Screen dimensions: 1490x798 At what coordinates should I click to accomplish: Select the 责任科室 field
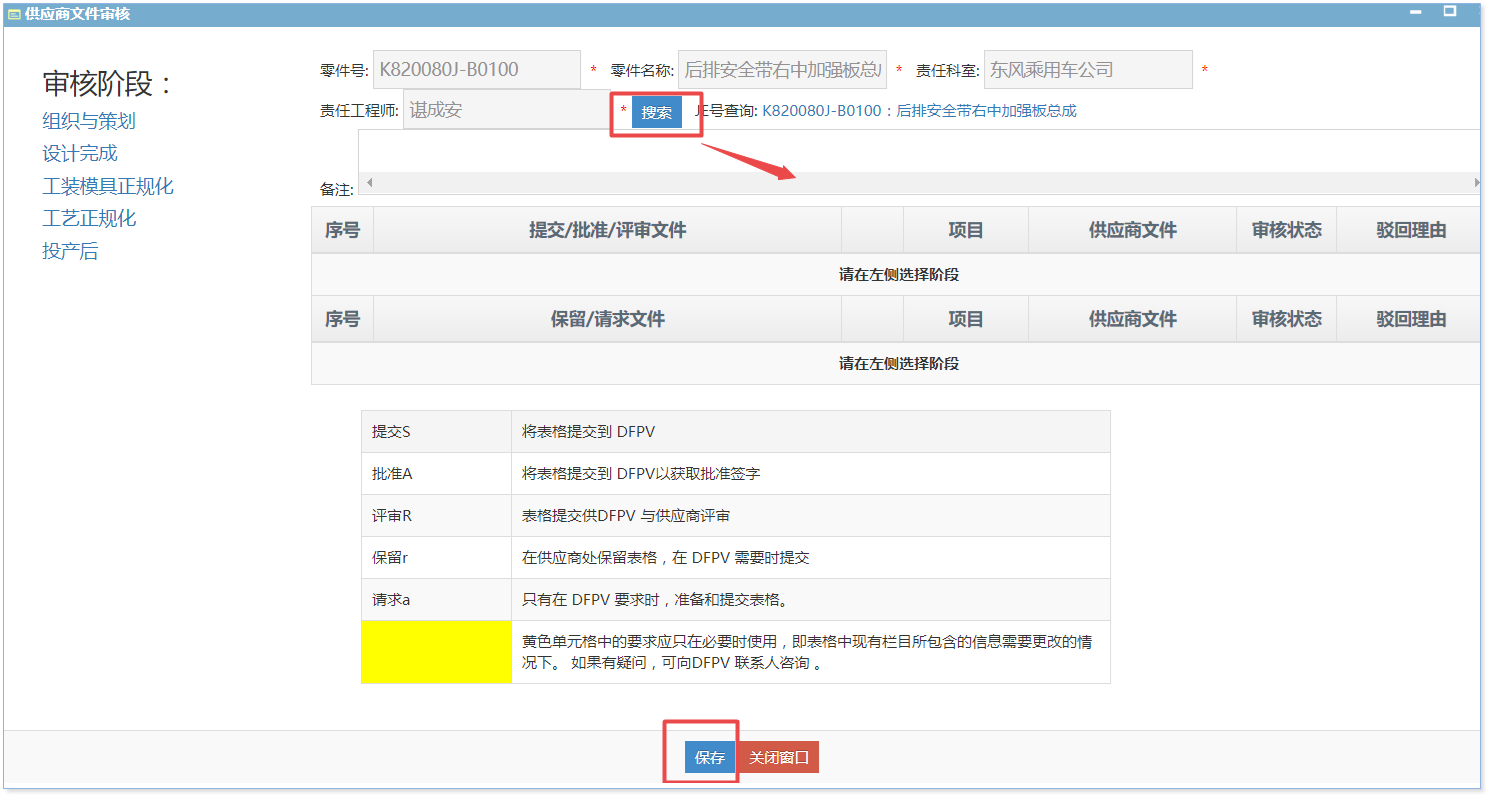[1087, 70]
